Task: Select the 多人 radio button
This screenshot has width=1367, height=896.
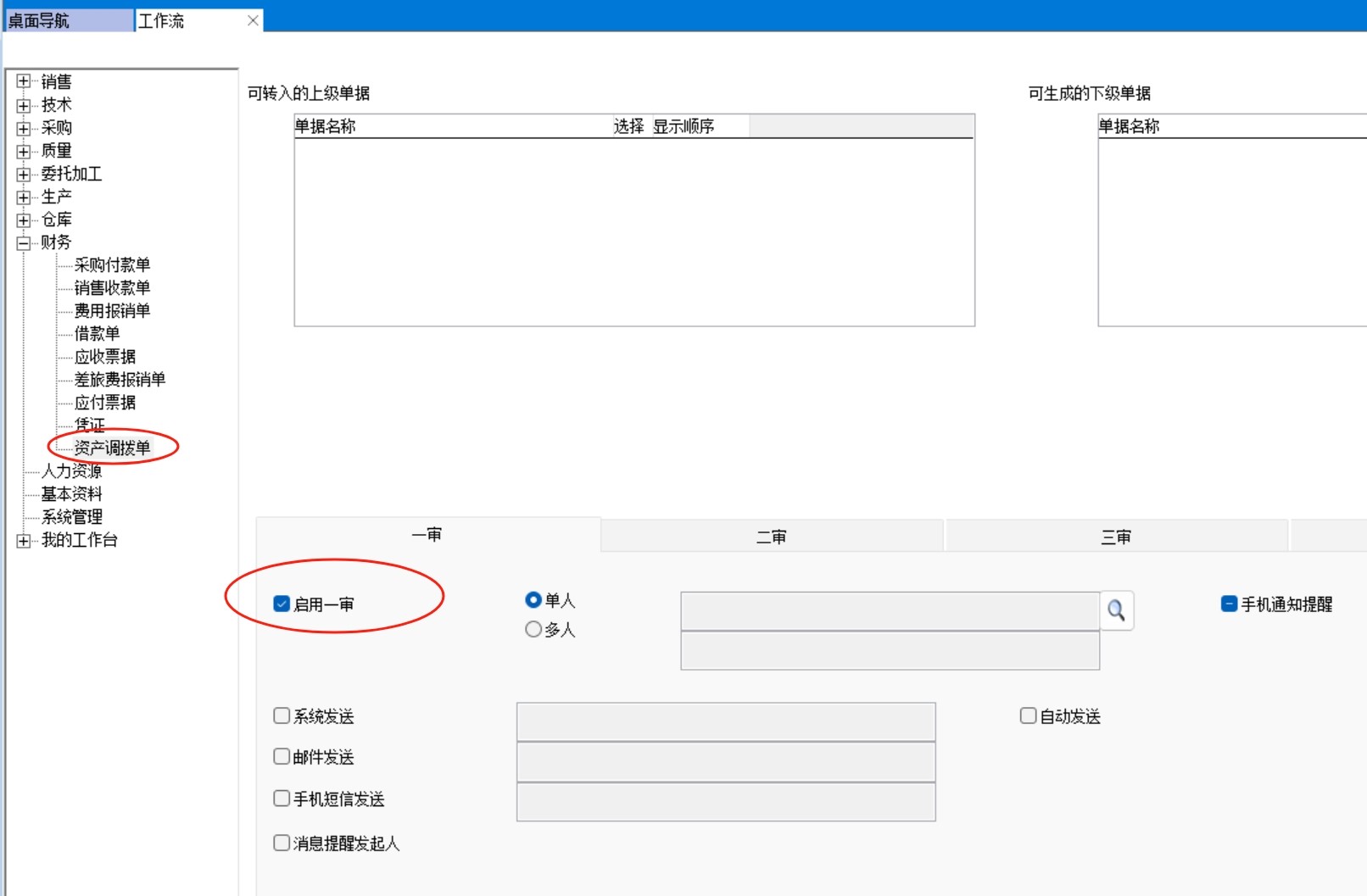Action: click(533, 629)
